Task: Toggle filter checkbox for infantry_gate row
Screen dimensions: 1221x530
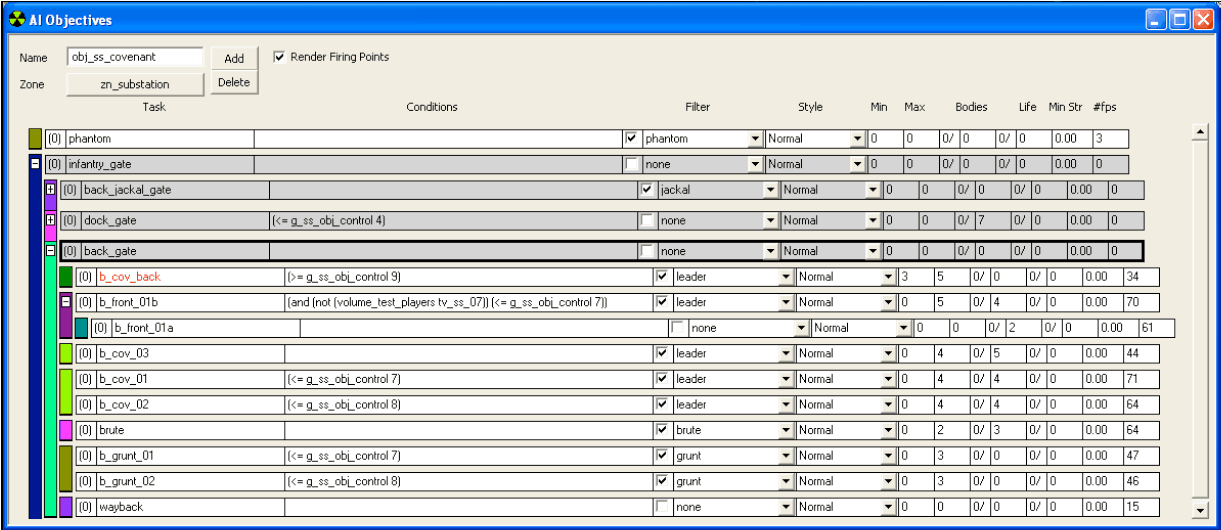Action: 630,164
